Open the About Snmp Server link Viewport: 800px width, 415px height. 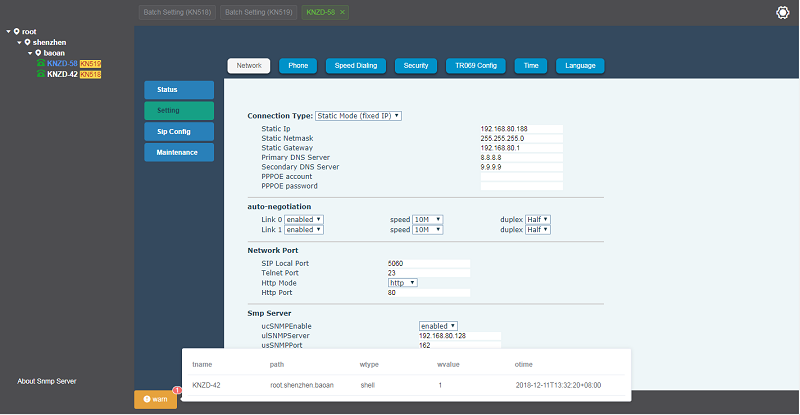[47, 381]
